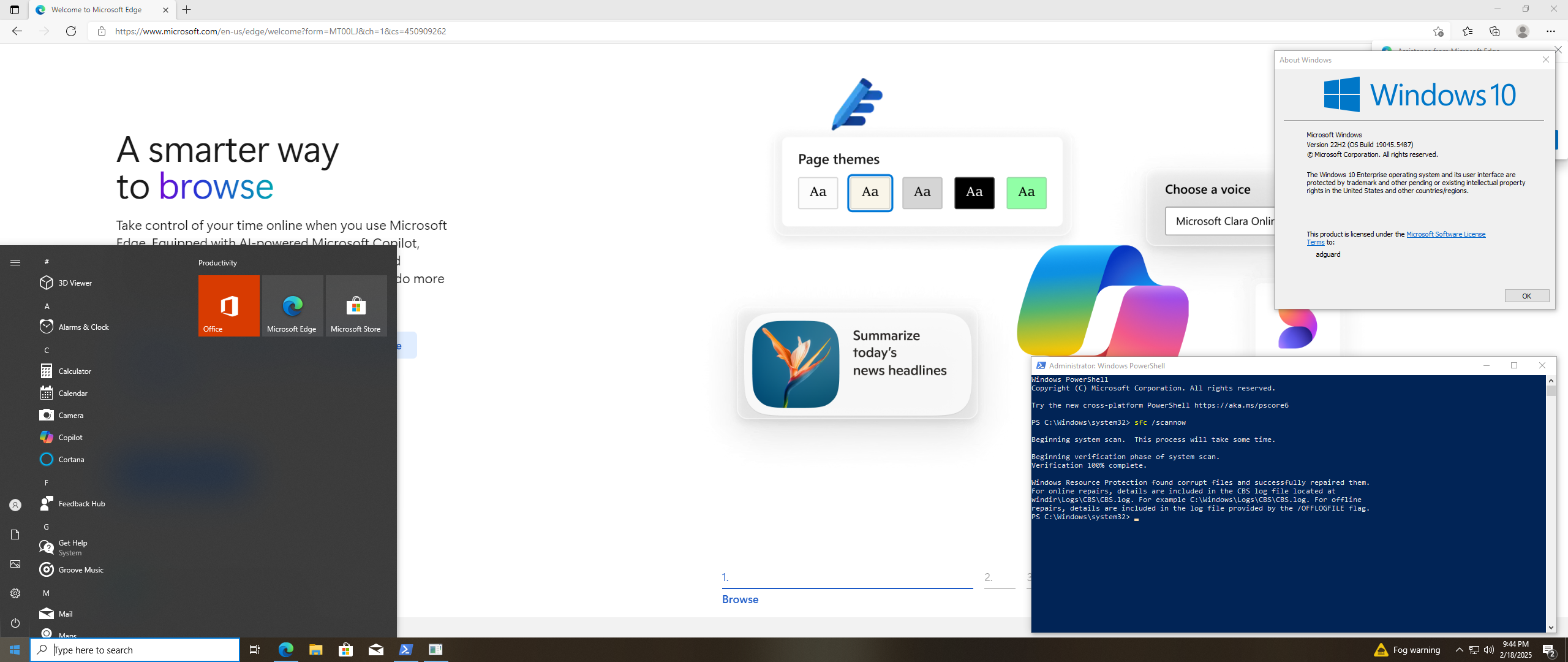Select the sepia page theme swatch

[870, 192]
